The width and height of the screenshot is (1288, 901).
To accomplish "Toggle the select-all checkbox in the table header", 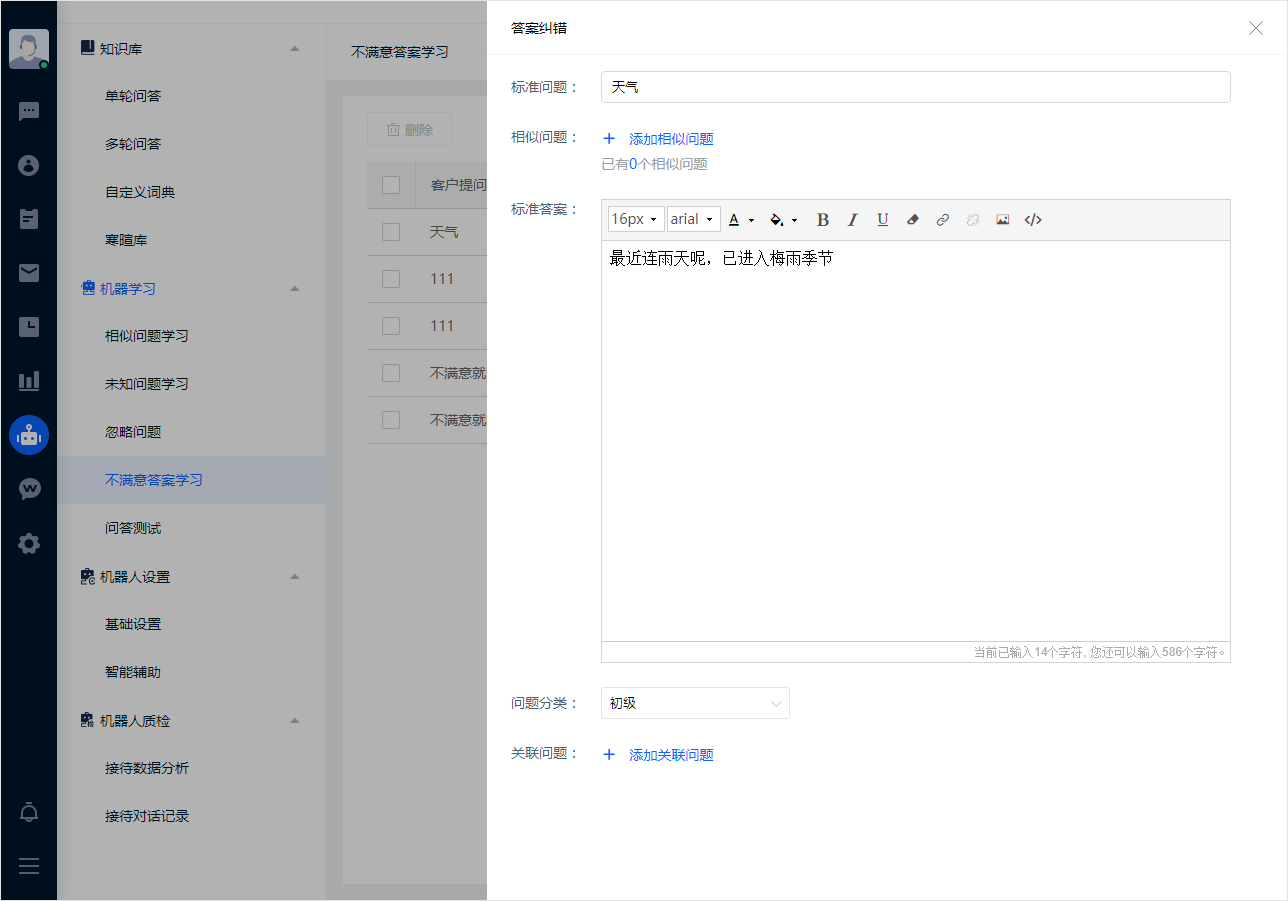I will coord(391,185).
